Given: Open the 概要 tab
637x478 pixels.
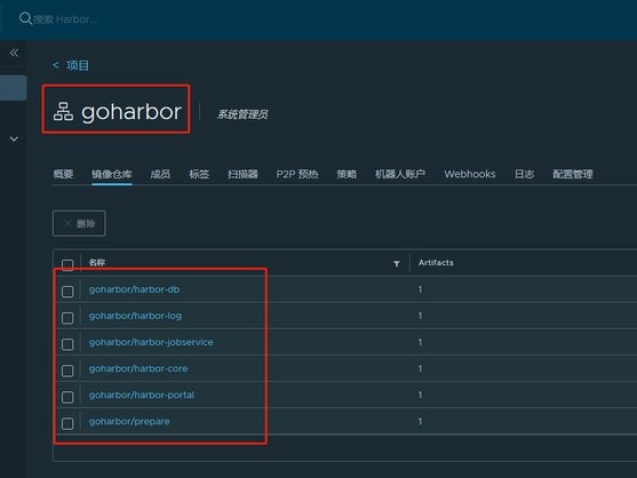Looking at the screenshot, I should click(63, 174).
